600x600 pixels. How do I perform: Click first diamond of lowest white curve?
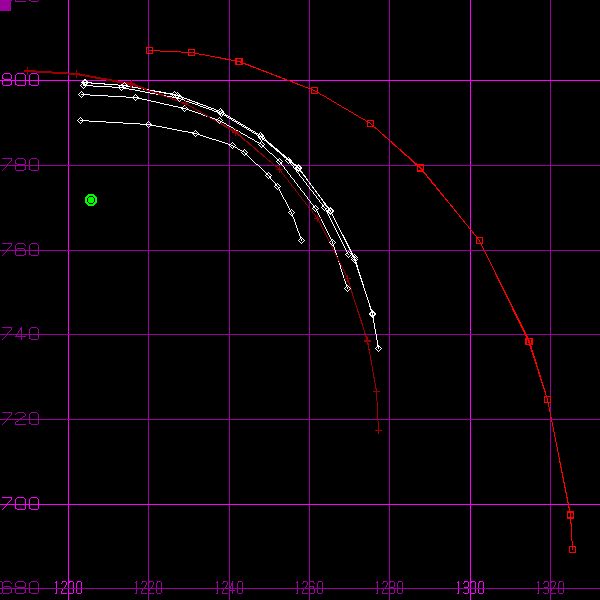(x=81, y=120)
